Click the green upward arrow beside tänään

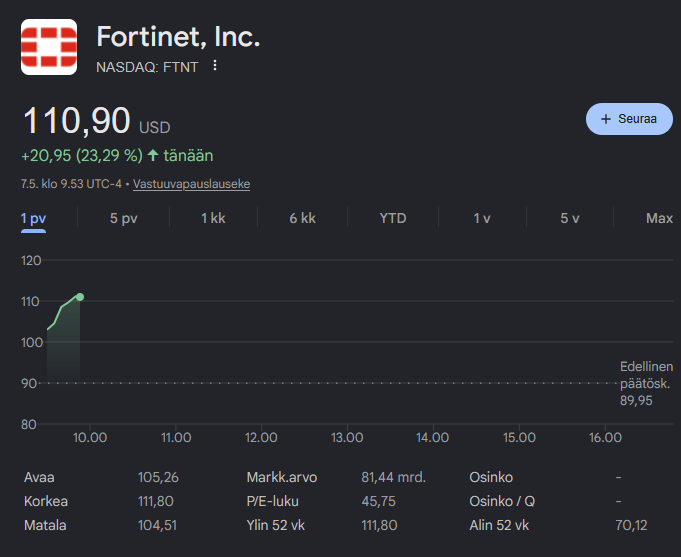coord(153,155)
